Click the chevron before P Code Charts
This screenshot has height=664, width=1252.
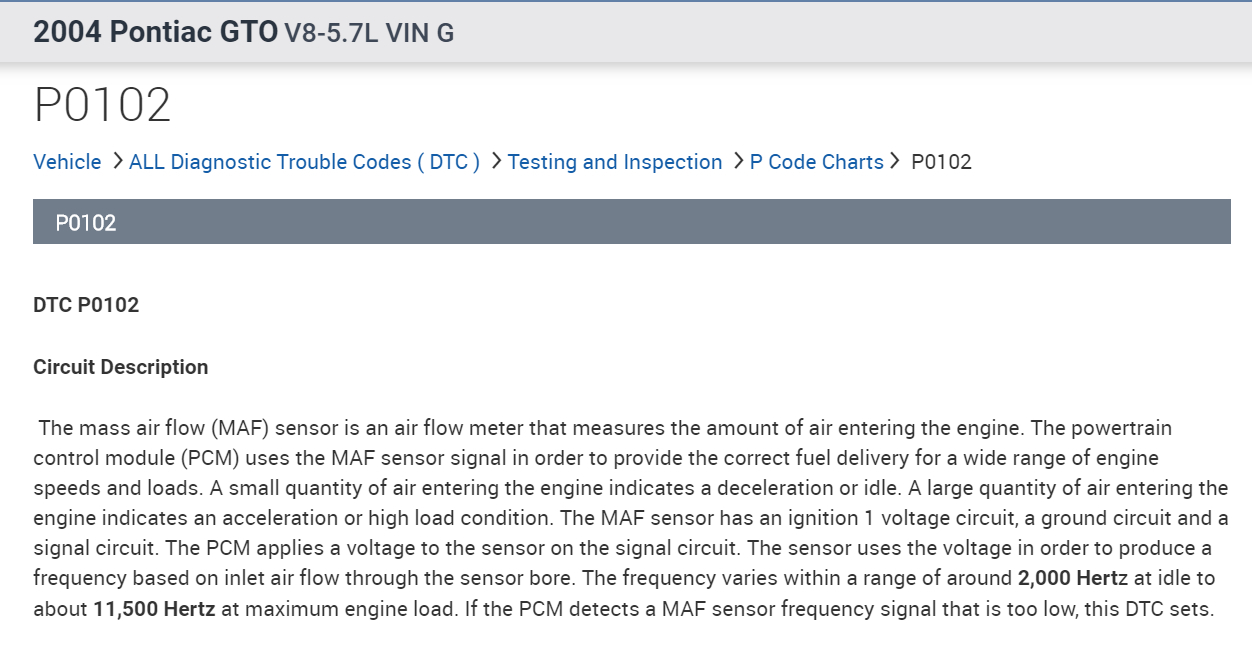coord(738,161)
